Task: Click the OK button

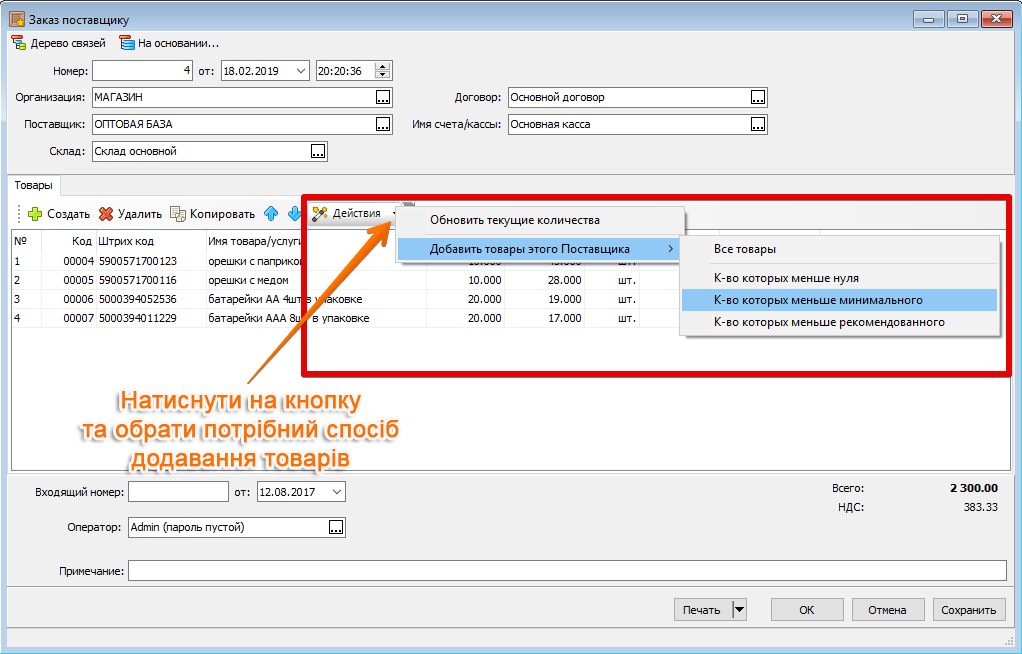Action: [x=807, y=610]
